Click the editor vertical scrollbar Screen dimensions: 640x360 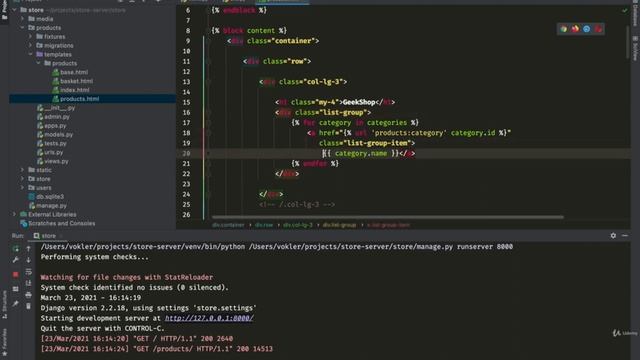[x=628, y=42]
